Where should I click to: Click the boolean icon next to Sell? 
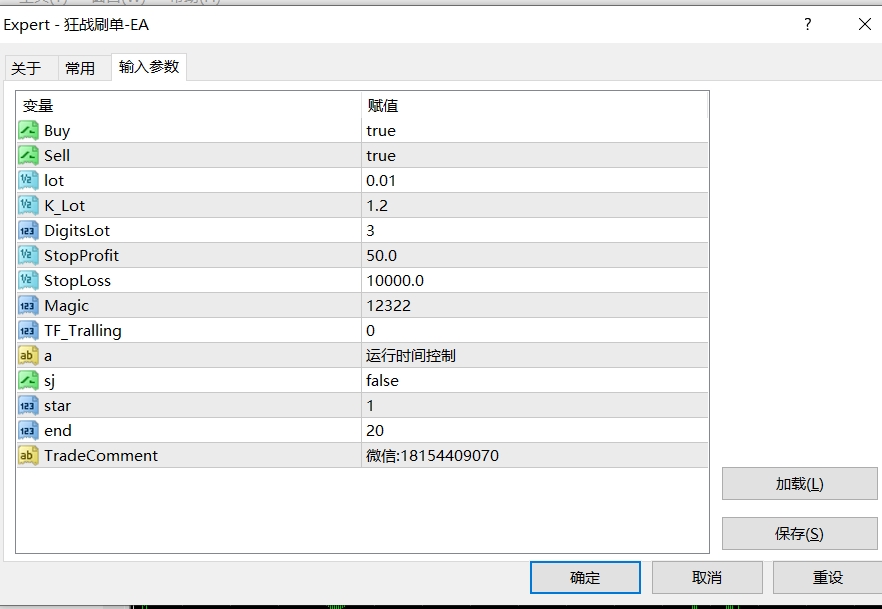[28, 155]
